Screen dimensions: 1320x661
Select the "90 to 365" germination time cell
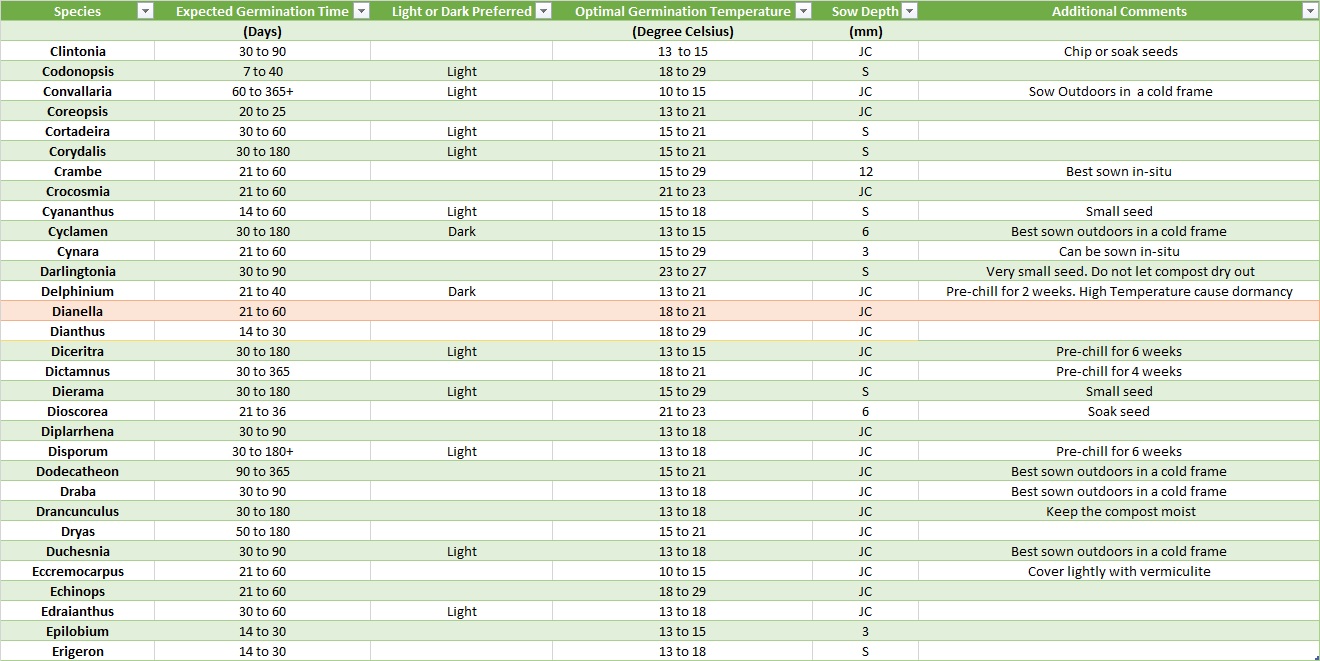tap(262, 471)
